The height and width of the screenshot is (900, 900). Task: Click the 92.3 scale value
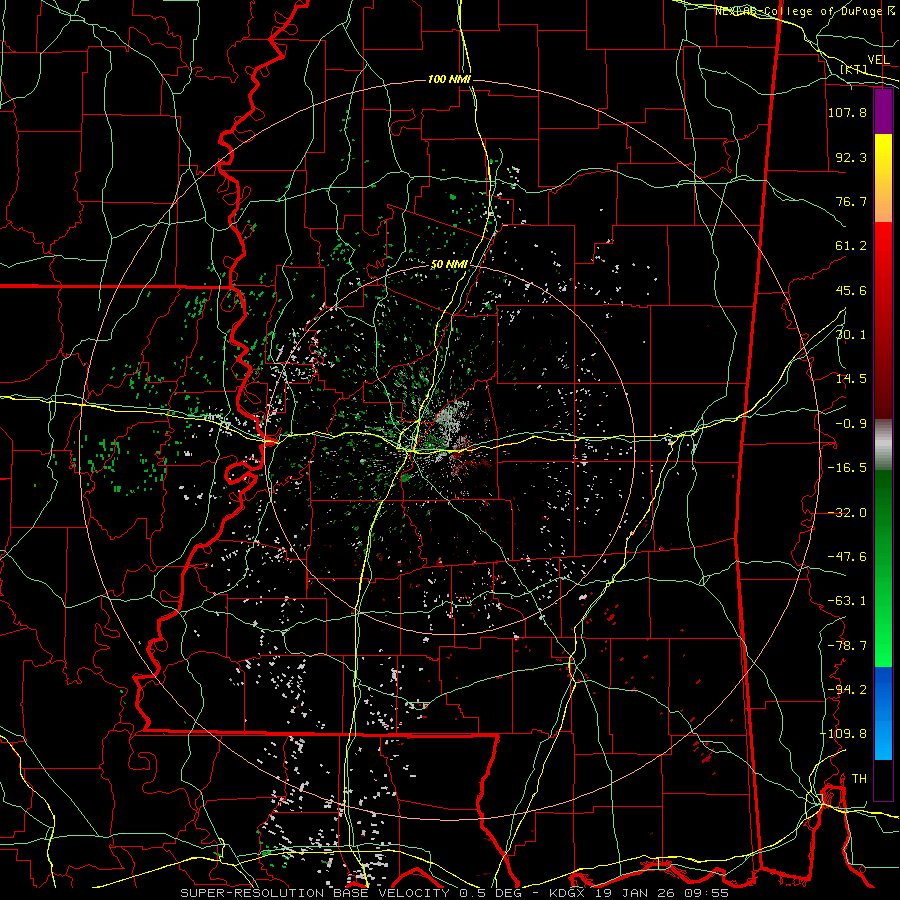pyautogui.click(x=851, y=157)
